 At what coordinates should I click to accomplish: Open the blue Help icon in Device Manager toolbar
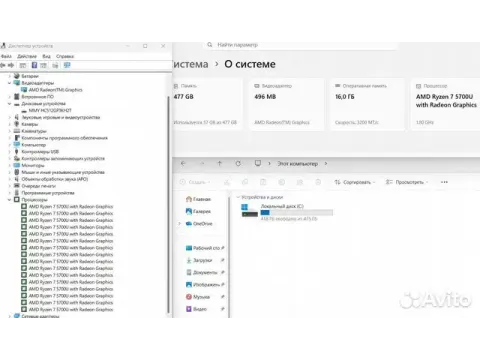[34, 65]
